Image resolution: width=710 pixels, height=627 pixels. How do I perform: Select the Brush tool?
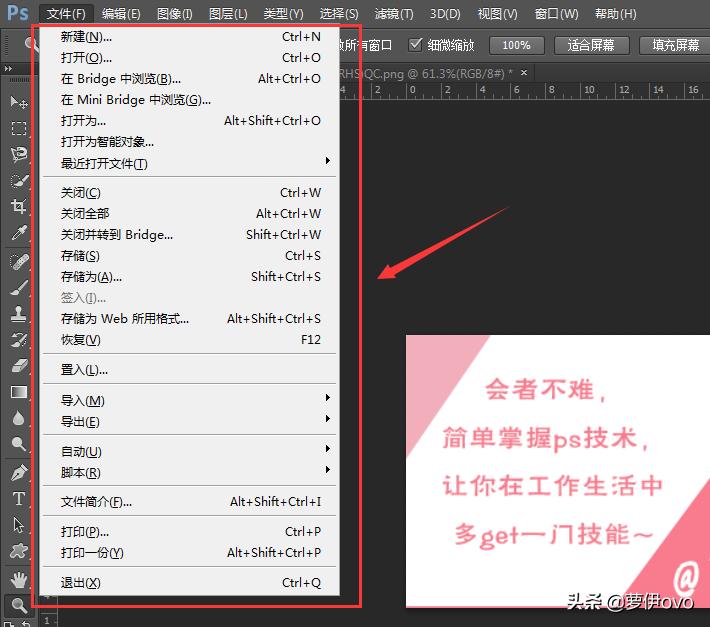point(19,287)
